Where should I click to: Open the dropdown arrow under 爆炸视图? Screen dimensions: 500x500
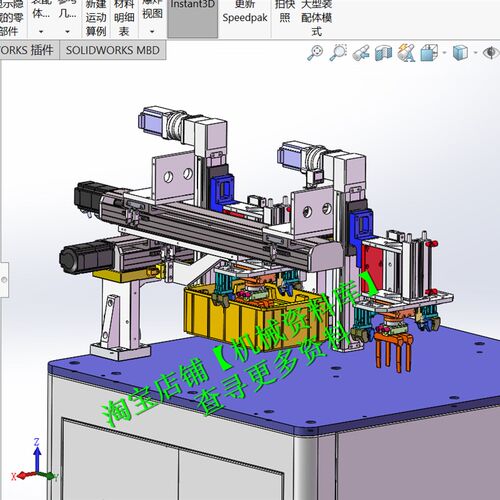point(152,32)
